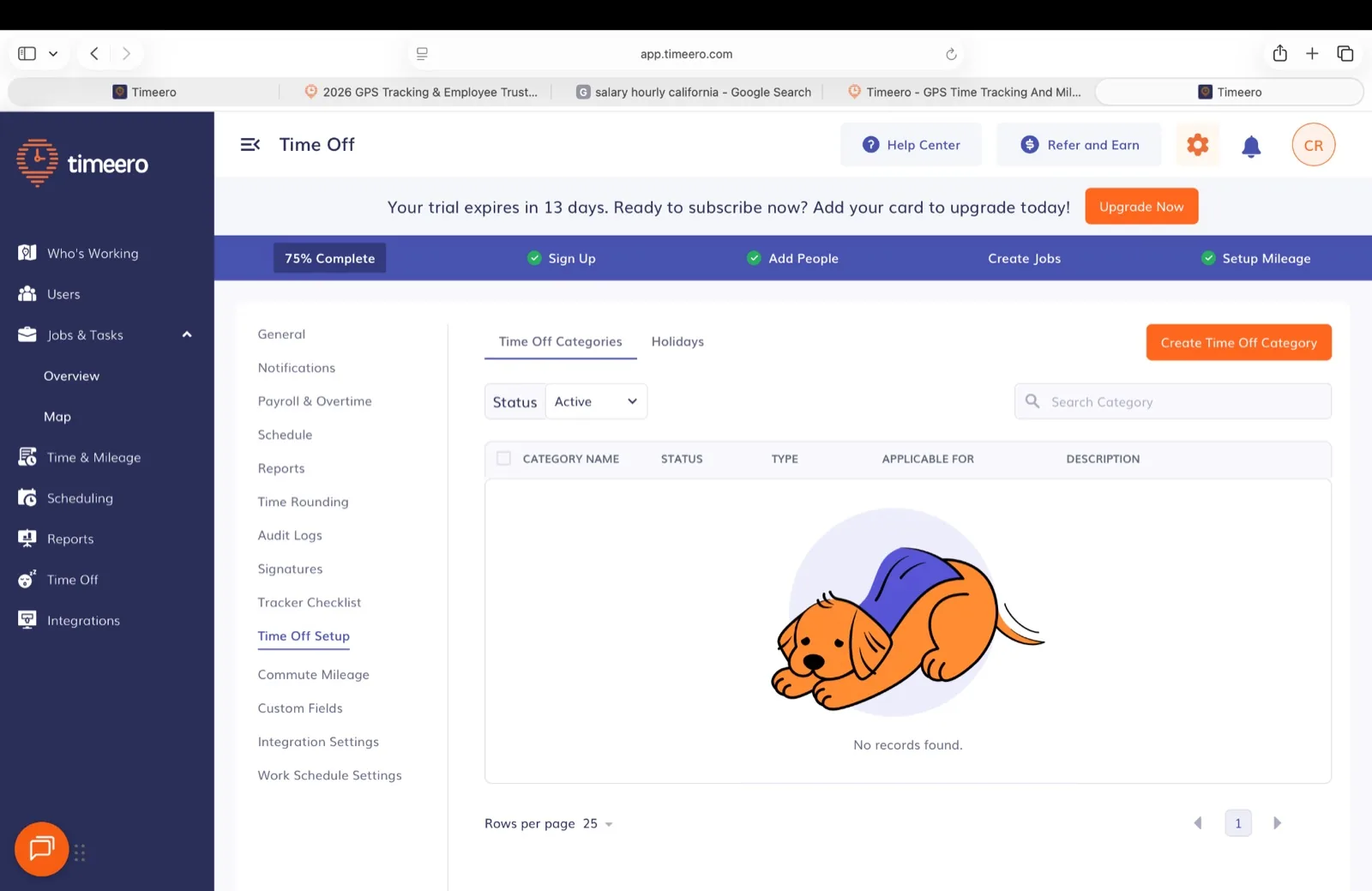Open the Integration Settings link
The height and width of the screenshot is (891, 1372).
coord(318,742)
